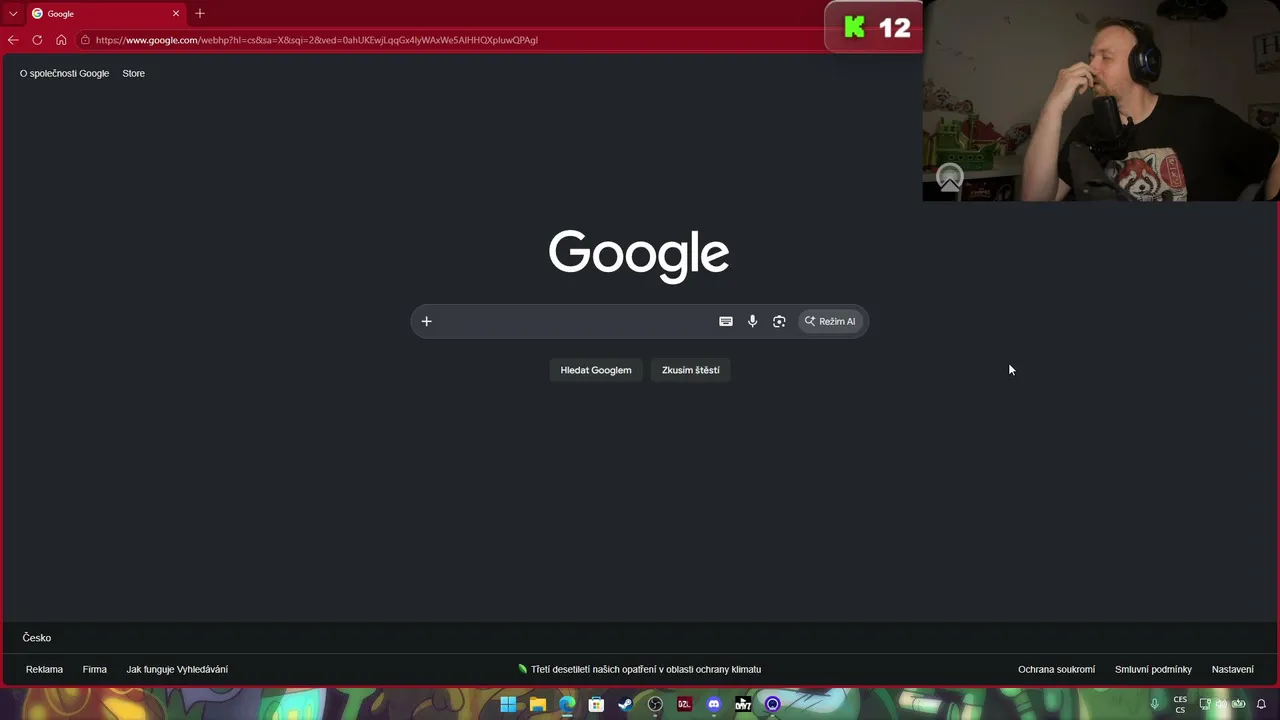Open the Reklama footer link
Screen dimensions: 1280x720
click(x=44, y=669)
